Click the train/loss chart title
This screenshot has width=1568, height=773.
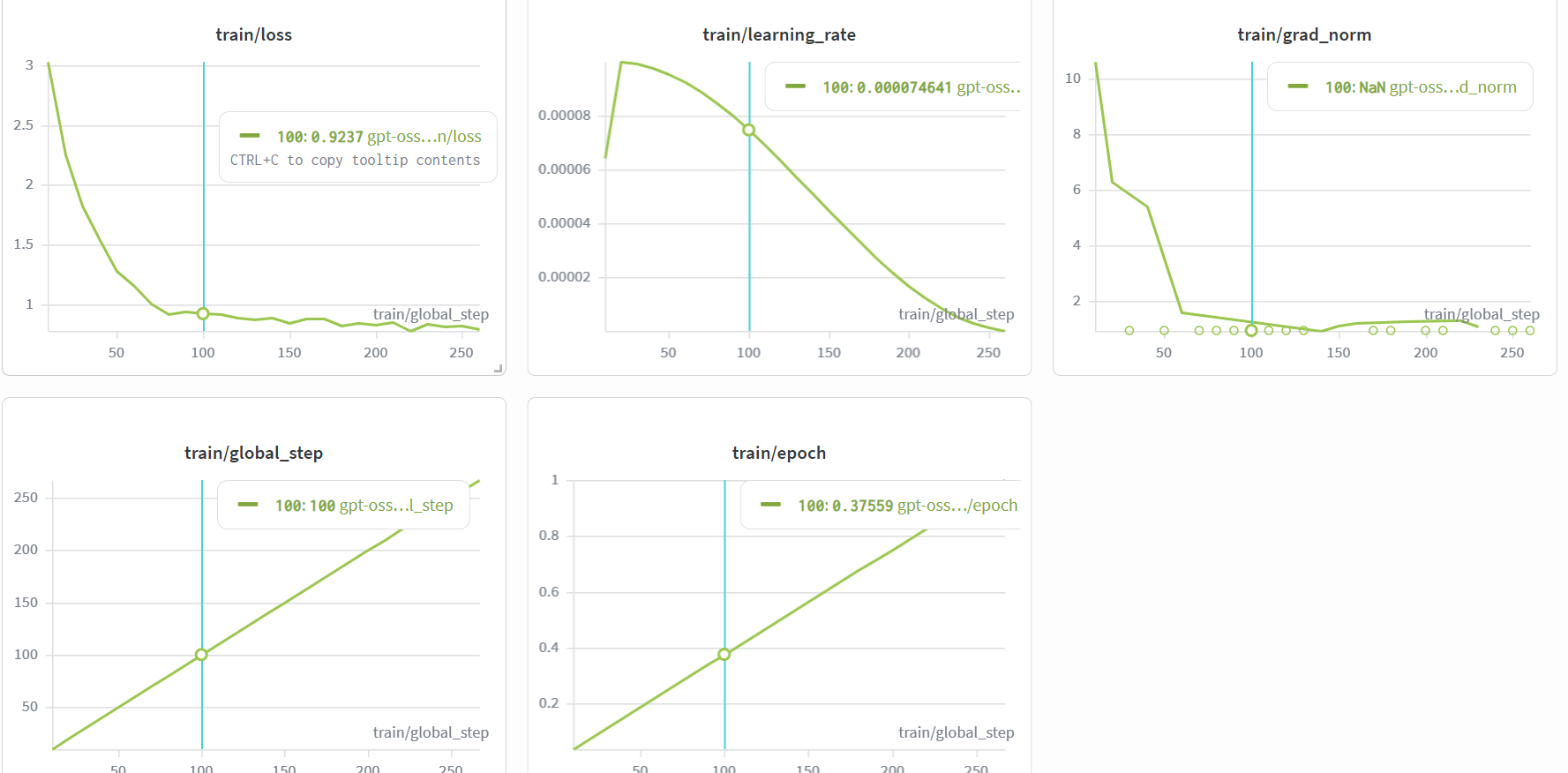(x=253, y=35)
